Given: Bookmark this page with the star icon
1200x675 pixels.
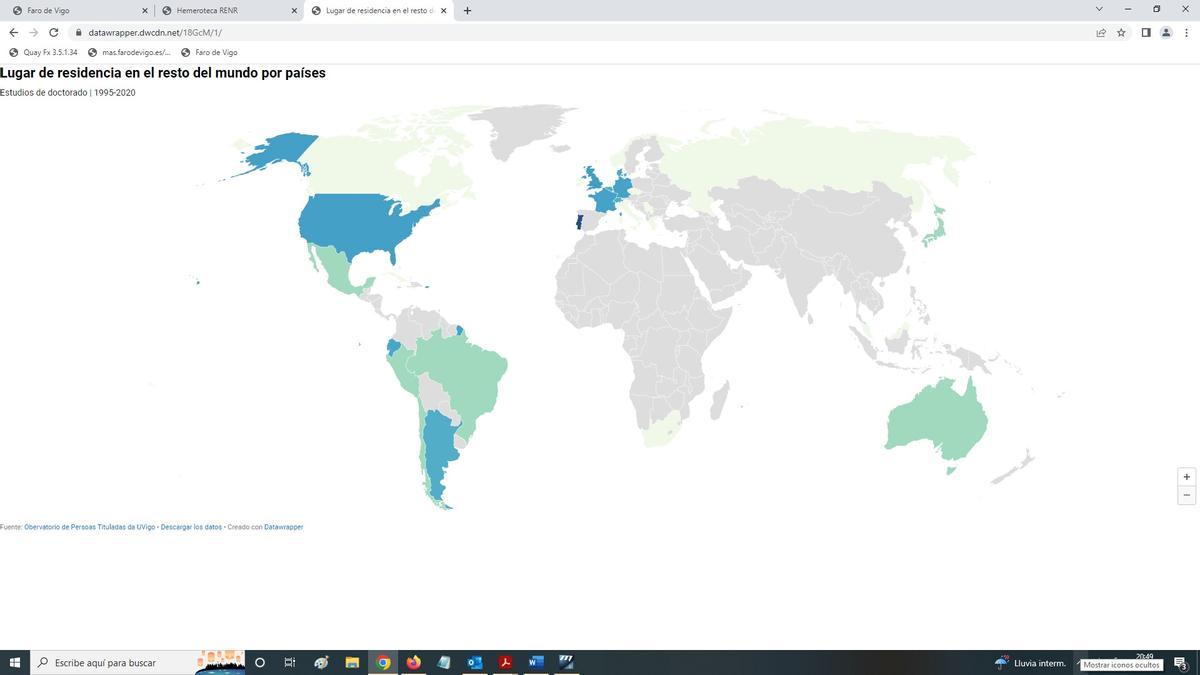Looking at the screenshot, I should click(x=1121, y=32).
